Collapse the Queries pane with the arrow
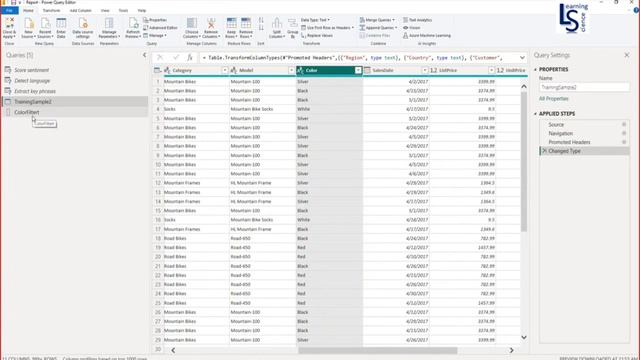640x360 pixels. 144,55
